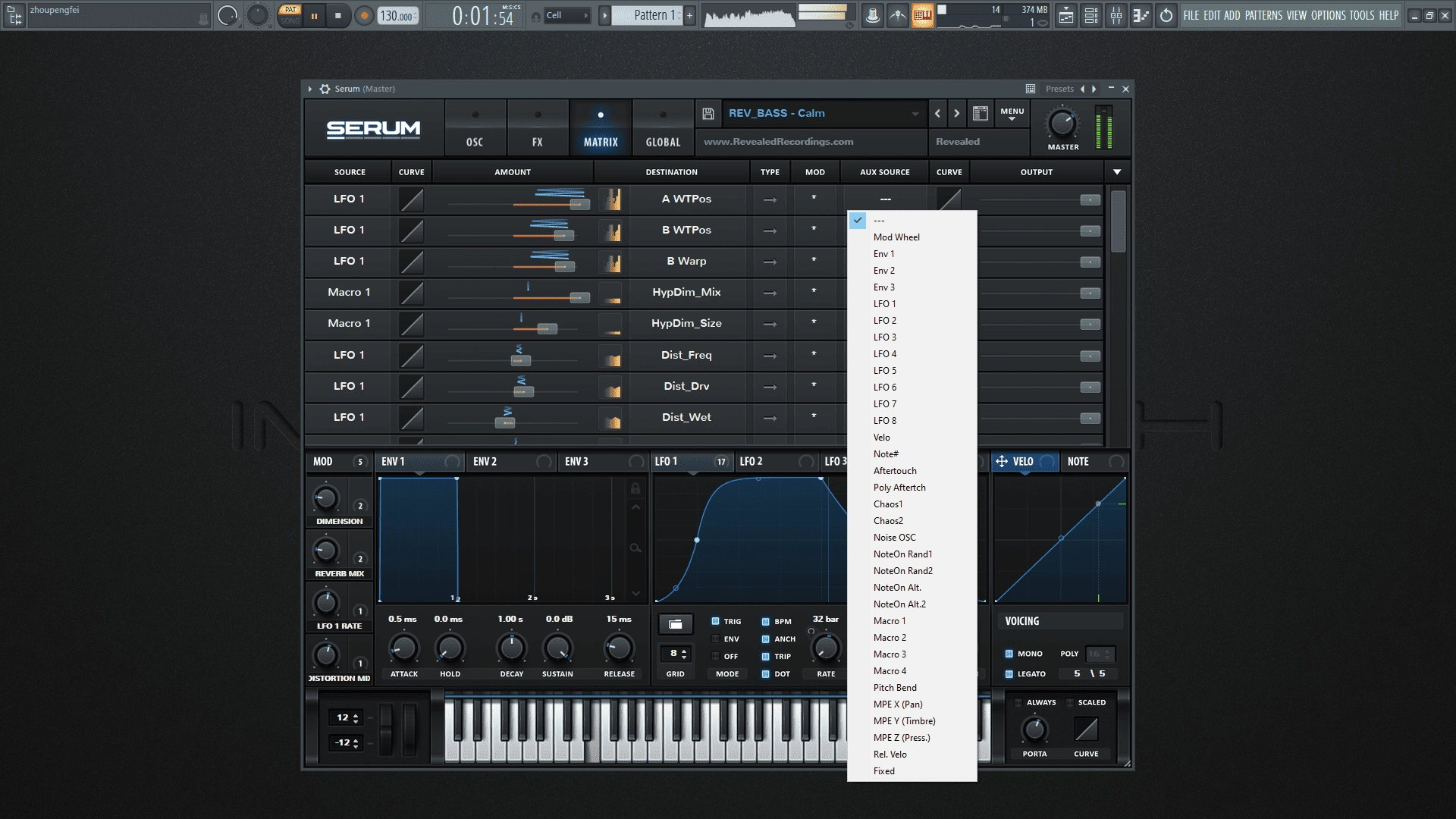Switch to the FX tab in Serum

(x=538, y=127)
